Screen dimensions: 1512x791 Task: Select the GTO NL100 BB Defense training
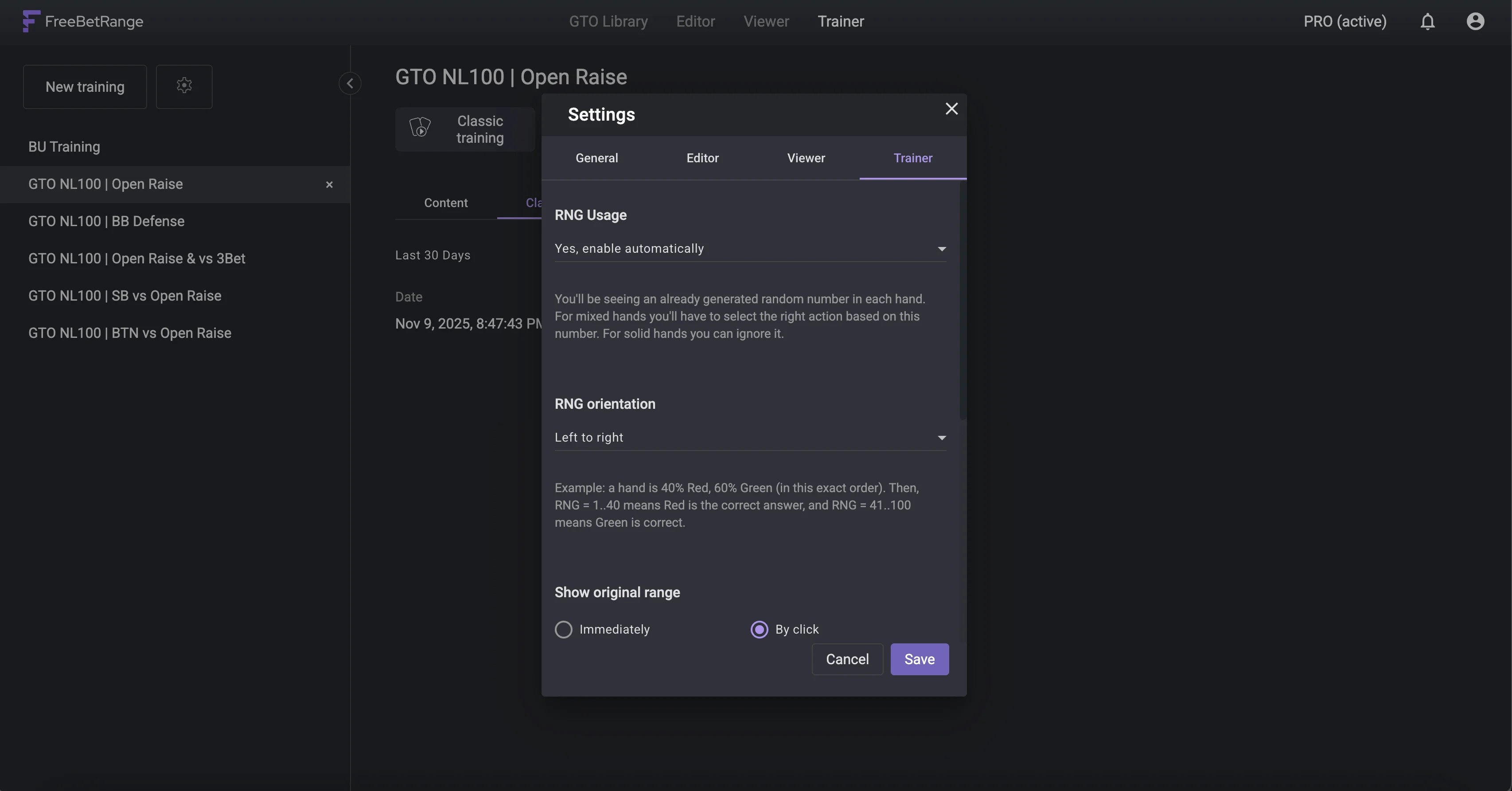click(106, 221)
